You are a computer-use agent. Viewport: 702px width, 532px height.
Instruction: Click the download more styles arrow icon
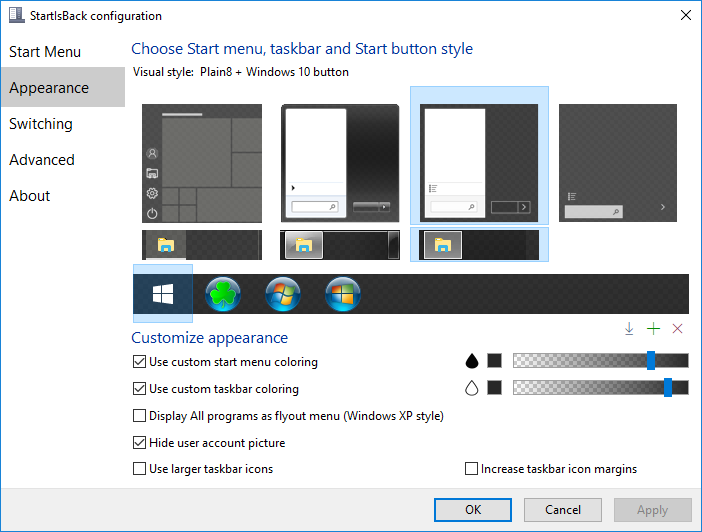point(629,329)
